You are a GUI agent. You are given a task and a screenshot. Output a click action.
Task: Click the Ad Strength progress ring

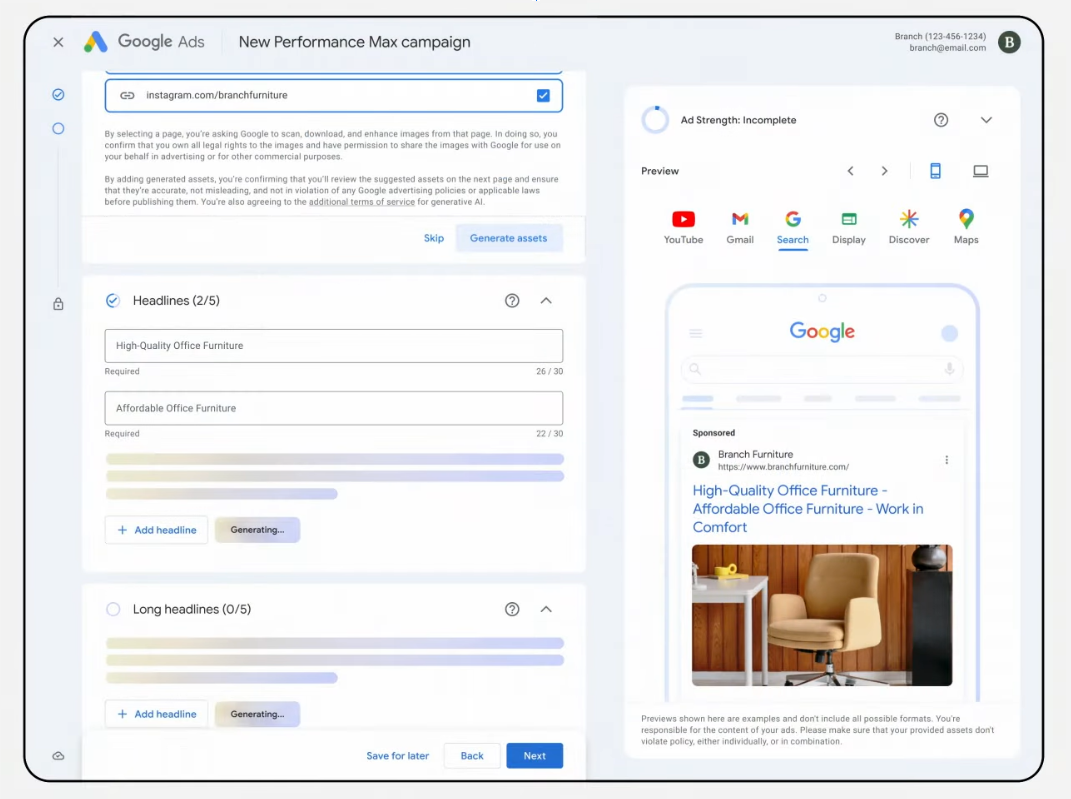coord(655,120)
